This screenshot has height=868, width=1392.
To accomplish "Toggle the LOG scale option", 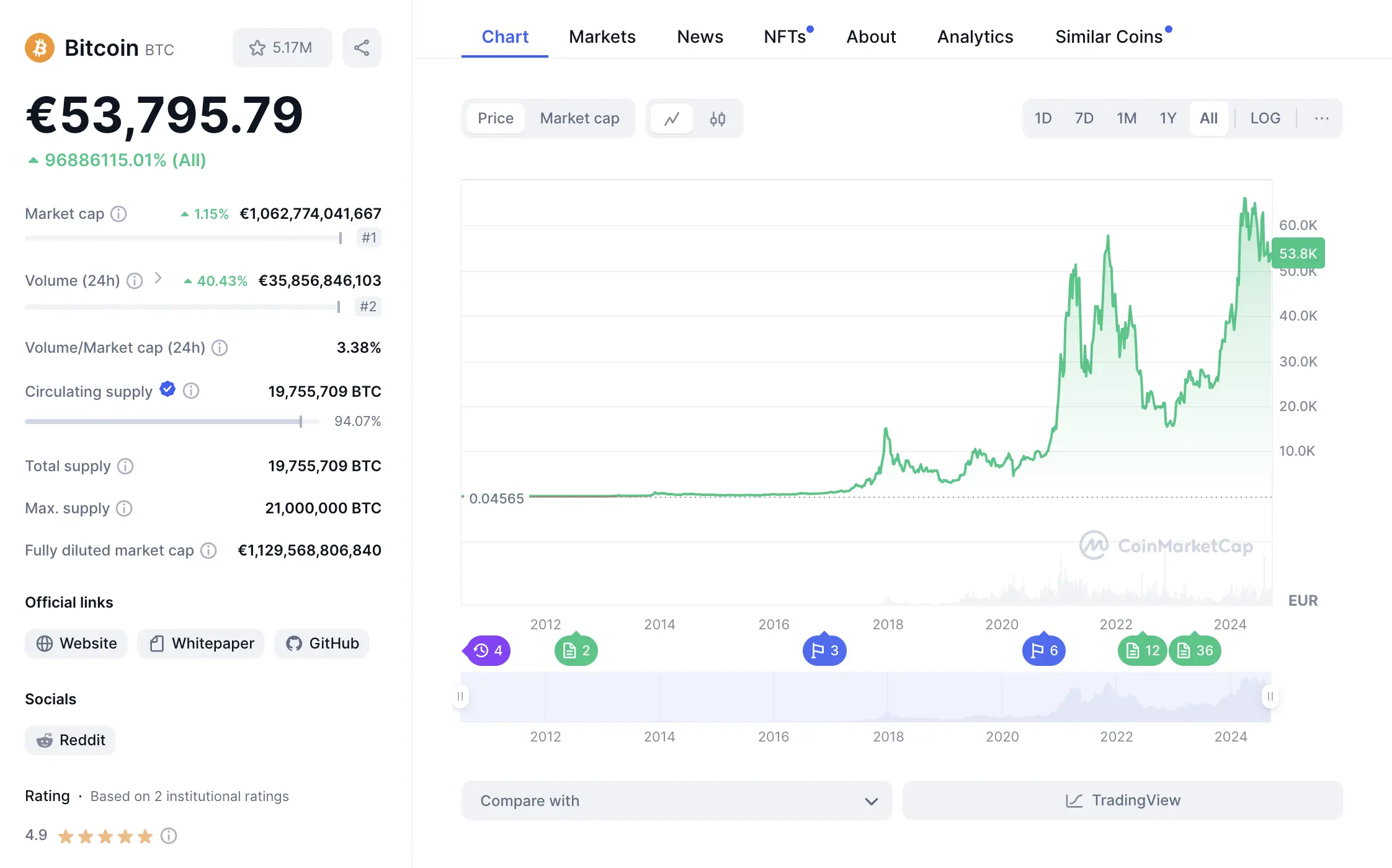I will point(1265,118).
